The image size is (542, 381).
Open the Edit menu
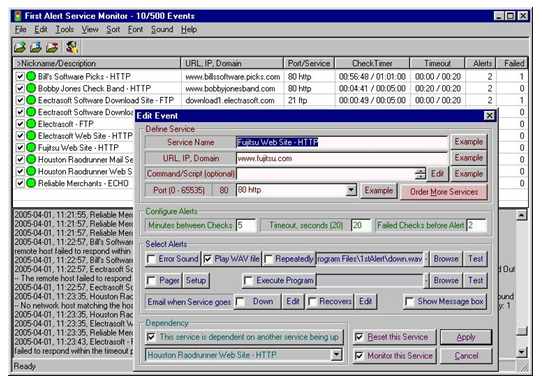pyautogui.click(x=41, y=30)
